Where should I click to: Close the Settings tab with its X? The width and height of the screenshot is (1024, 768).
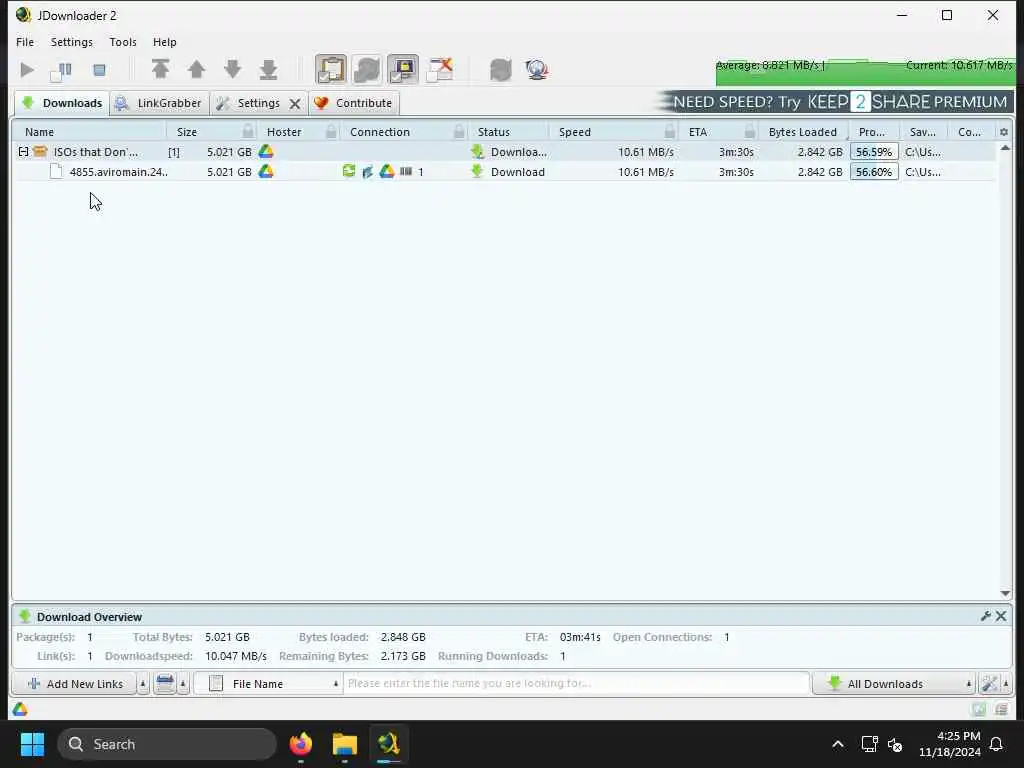(295, 104)
